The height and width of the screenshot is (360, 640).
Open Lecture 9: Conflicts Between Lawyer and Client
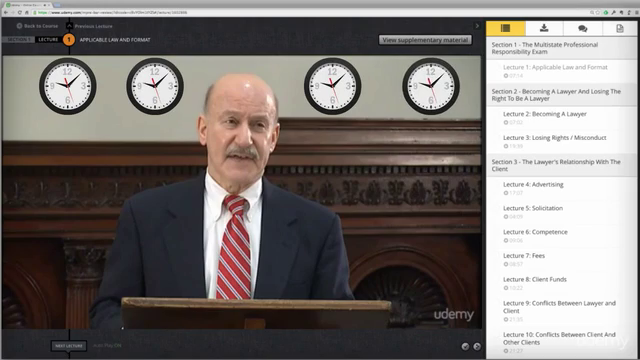click(561, 311)
